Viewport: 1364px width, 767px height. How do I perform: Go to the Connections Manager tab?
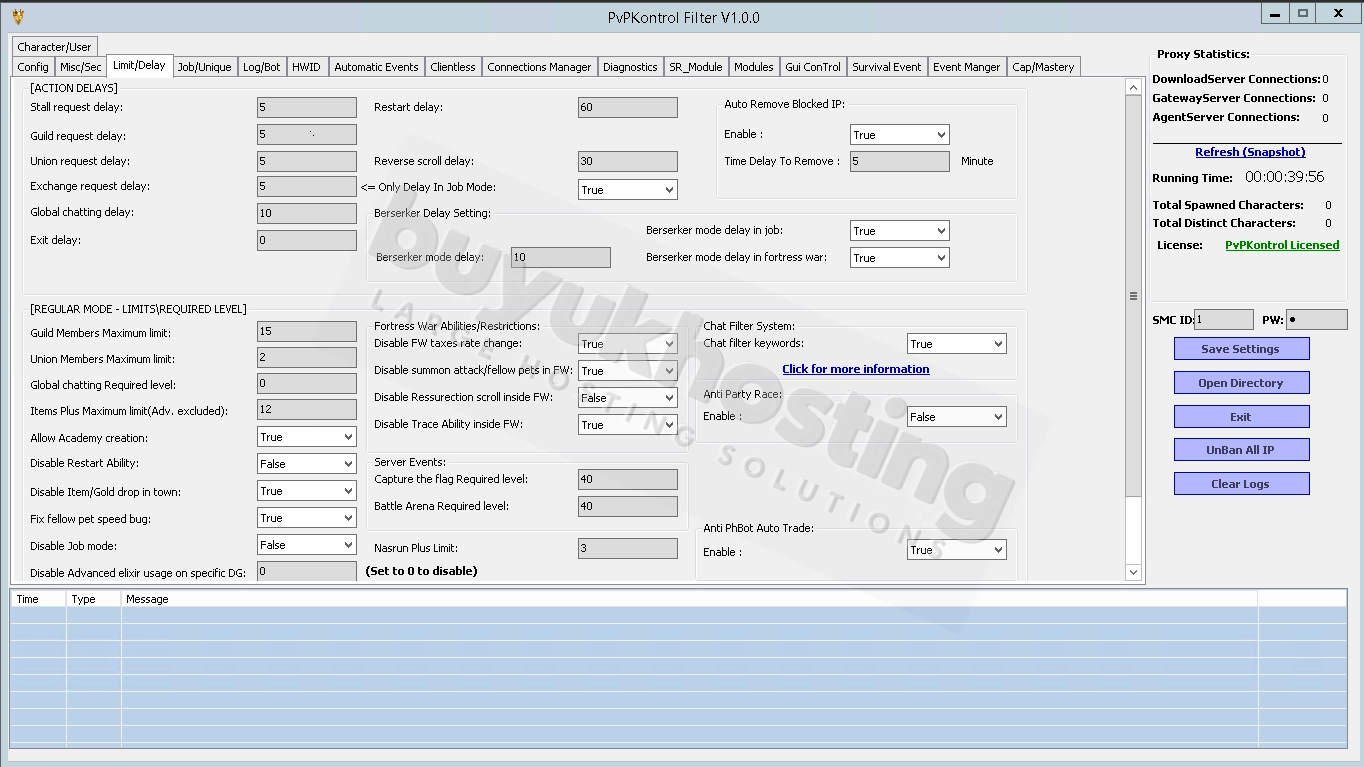[539, 67]
